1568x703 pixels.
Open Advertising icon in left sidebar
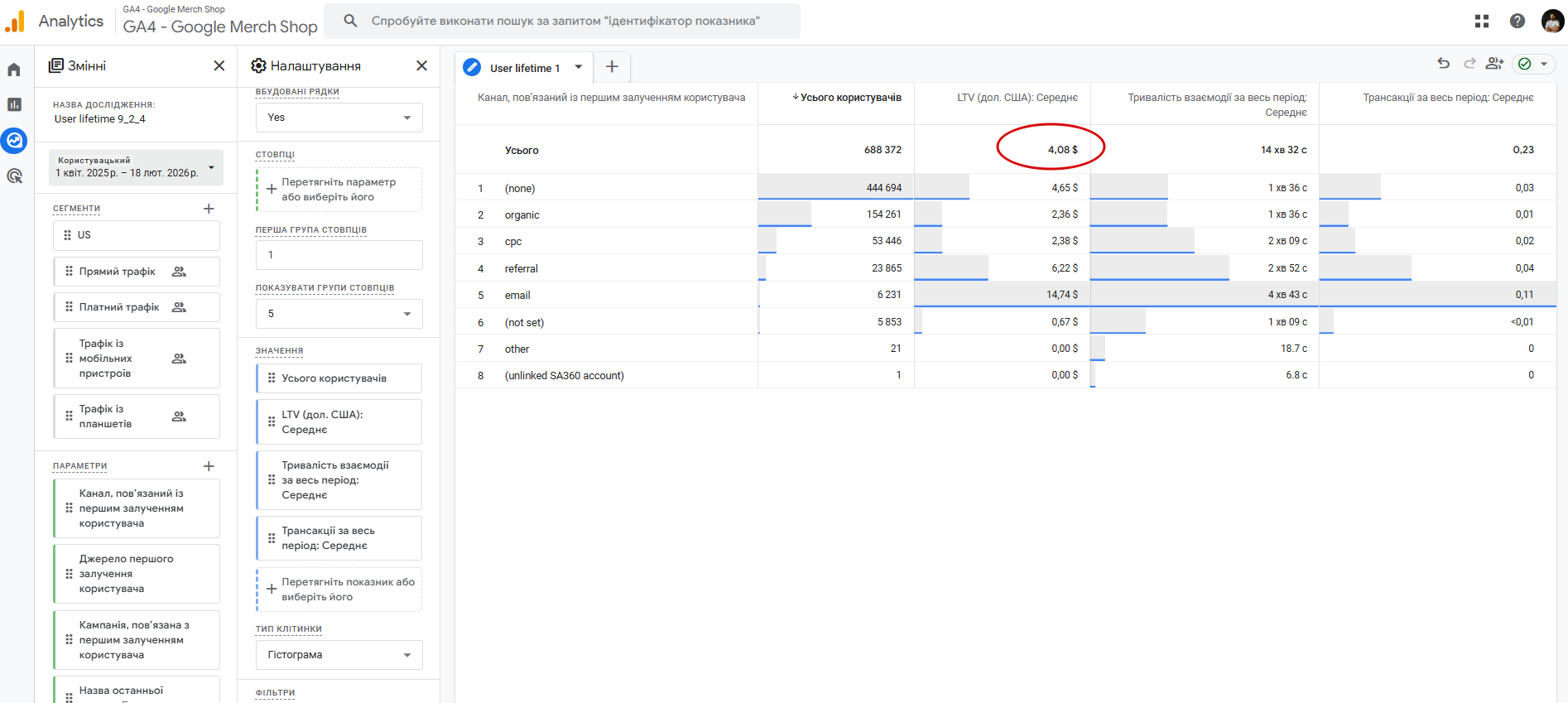14,176
